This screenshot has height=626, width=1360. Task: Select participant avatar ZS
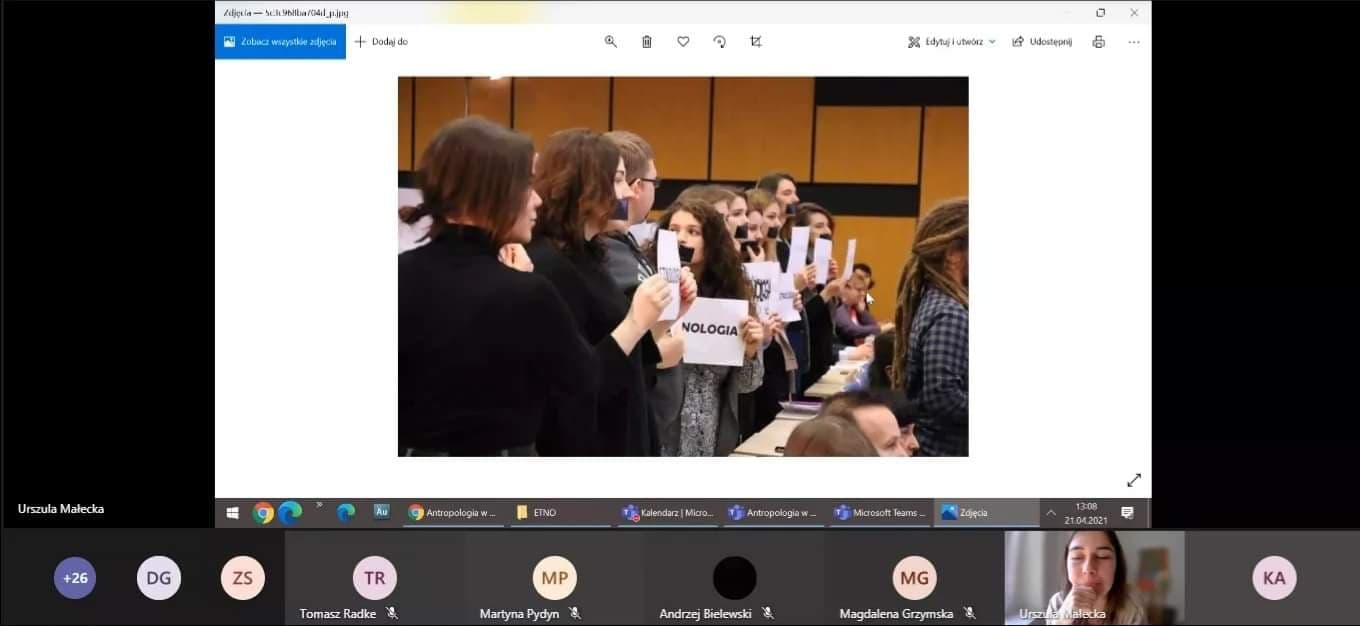point(243,578)
